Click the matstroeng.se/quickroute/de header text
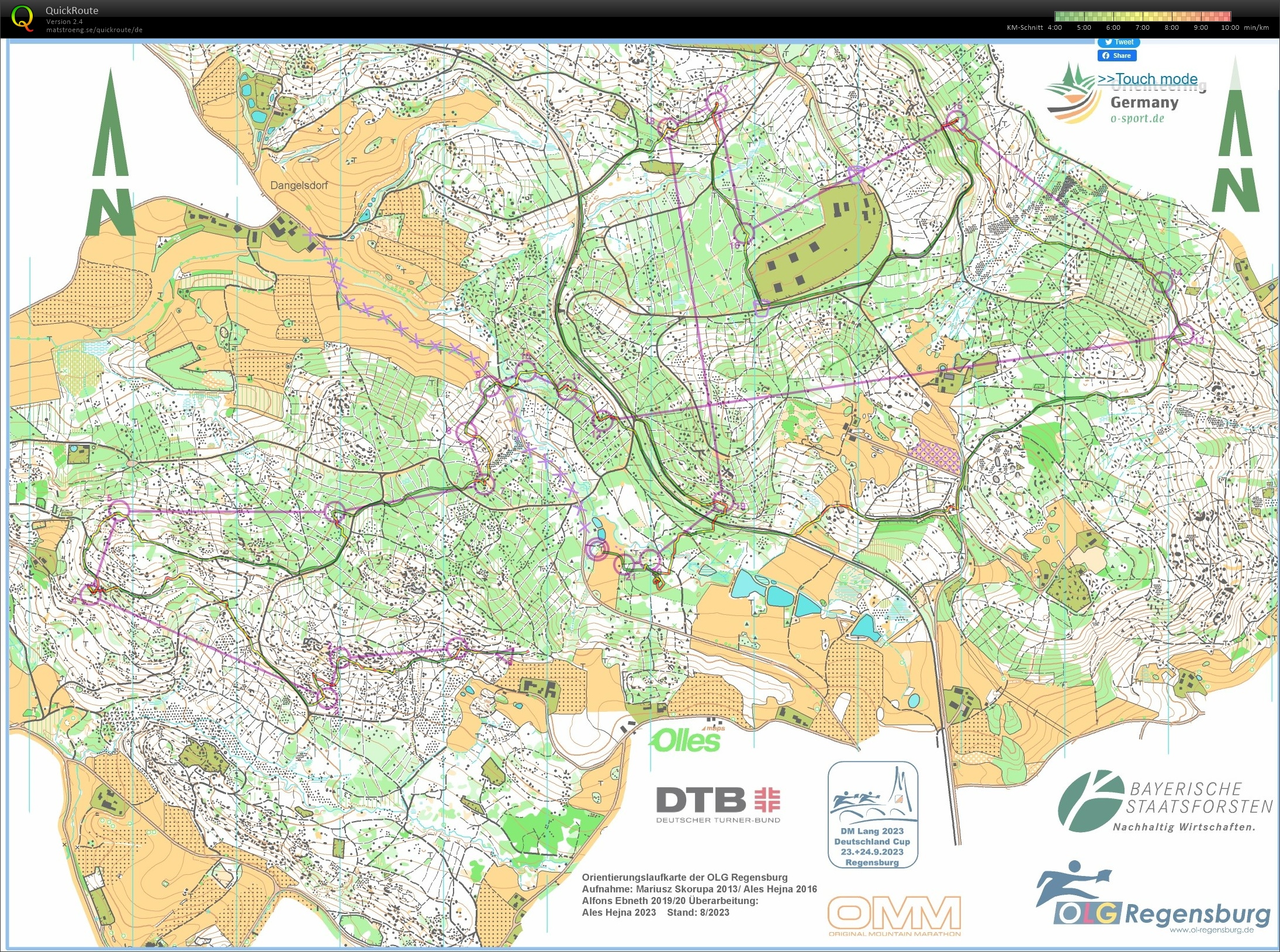The height and width of the screenshot is (952, 1280). 94,30
